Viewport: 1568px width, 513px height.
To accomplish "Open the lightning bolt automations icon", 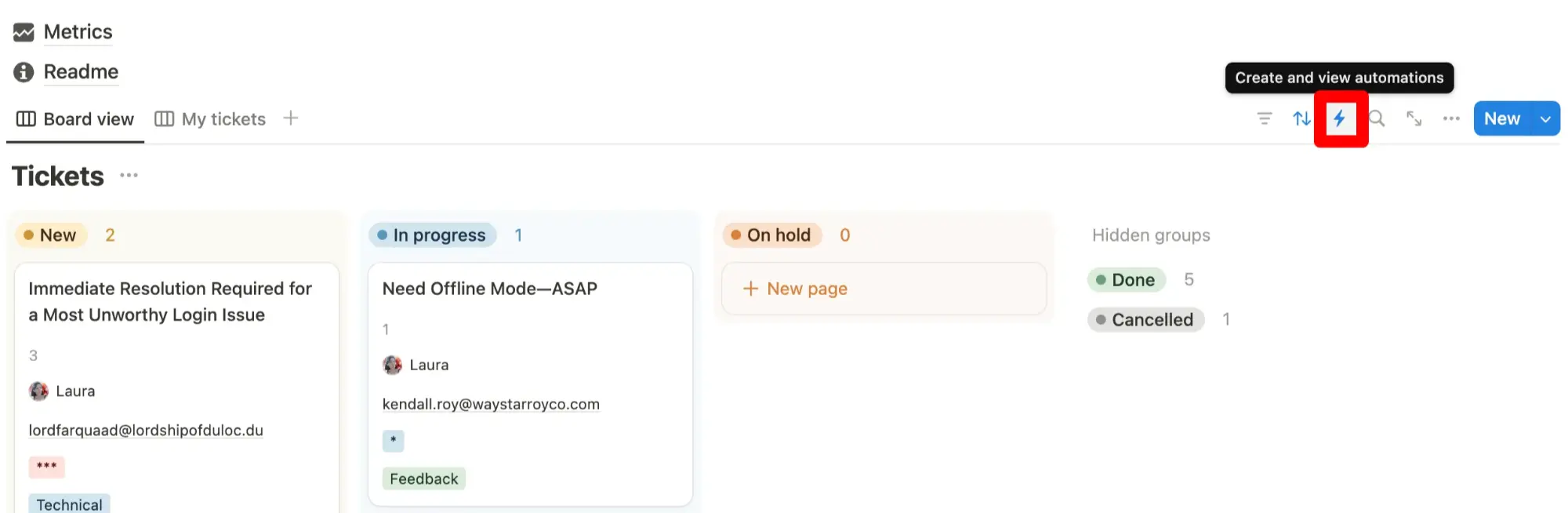I will [x=1340, y=118].
